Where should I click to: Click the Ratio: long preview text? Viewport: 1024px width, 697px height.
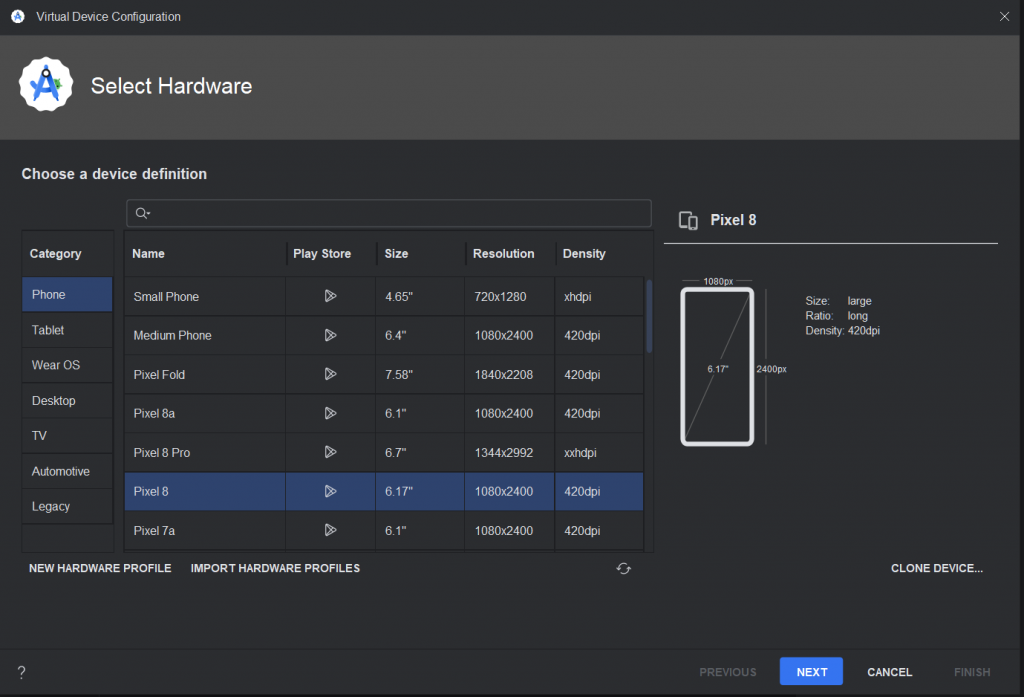tap(837, 316)
